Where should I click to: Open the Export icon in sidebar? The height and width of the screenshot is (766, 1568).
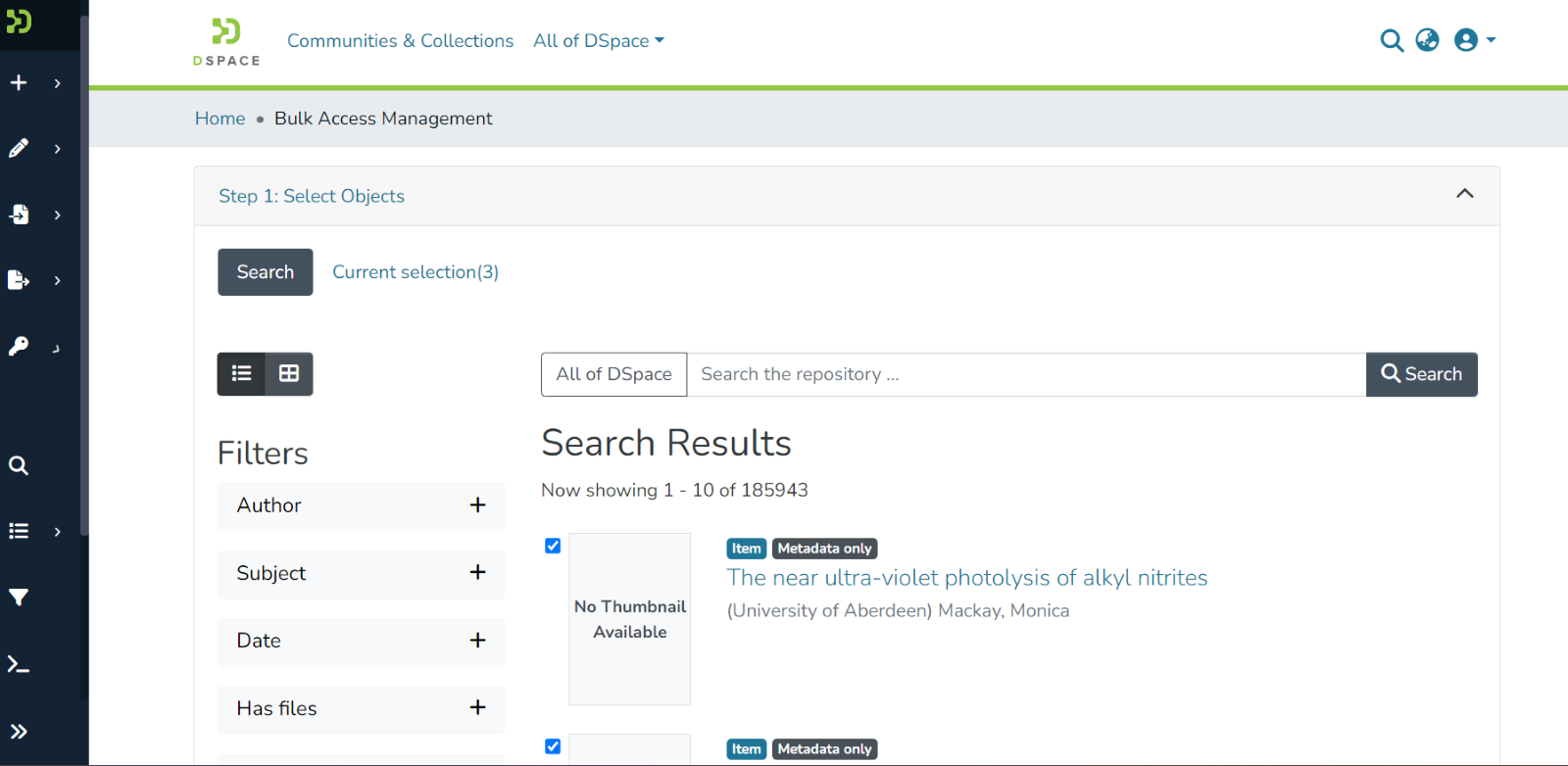(19, 280)
